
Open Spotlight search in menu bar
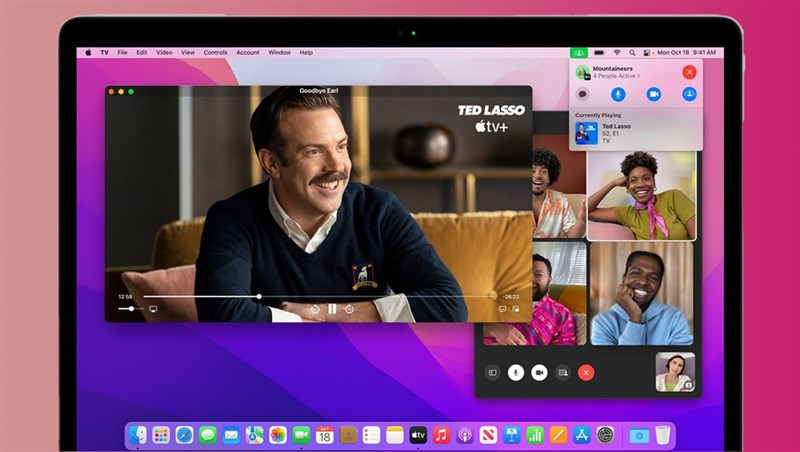[632, 53]
